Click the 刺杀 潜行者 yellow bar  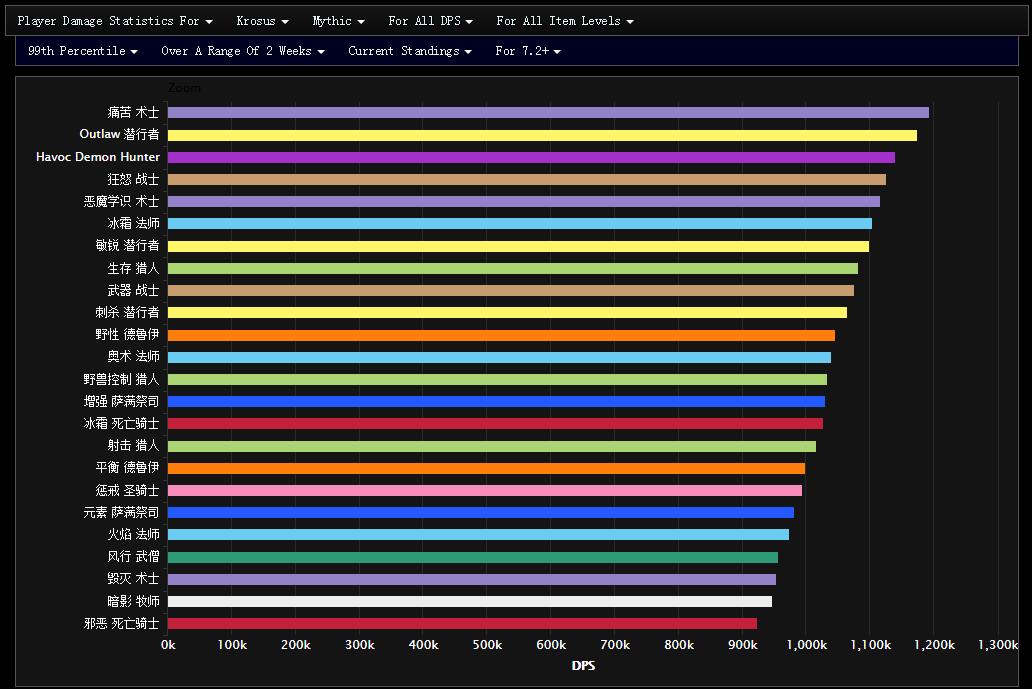pos(507,313)
